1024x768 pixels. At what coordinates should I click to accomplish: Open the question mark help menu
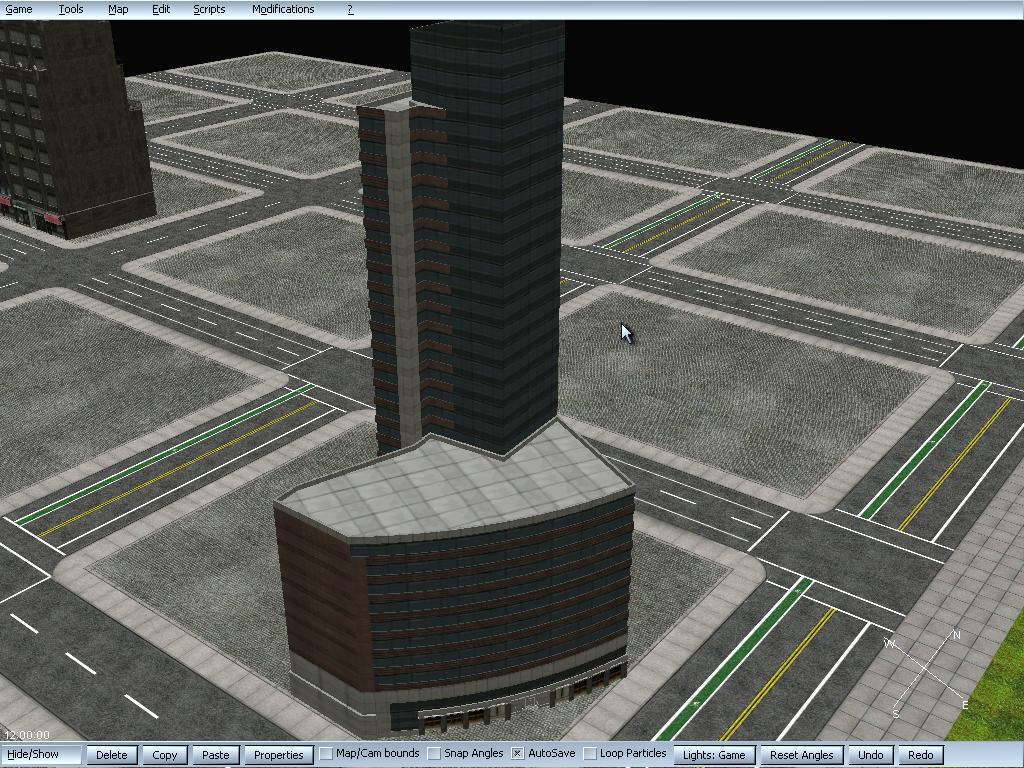(x=350, y=9)
